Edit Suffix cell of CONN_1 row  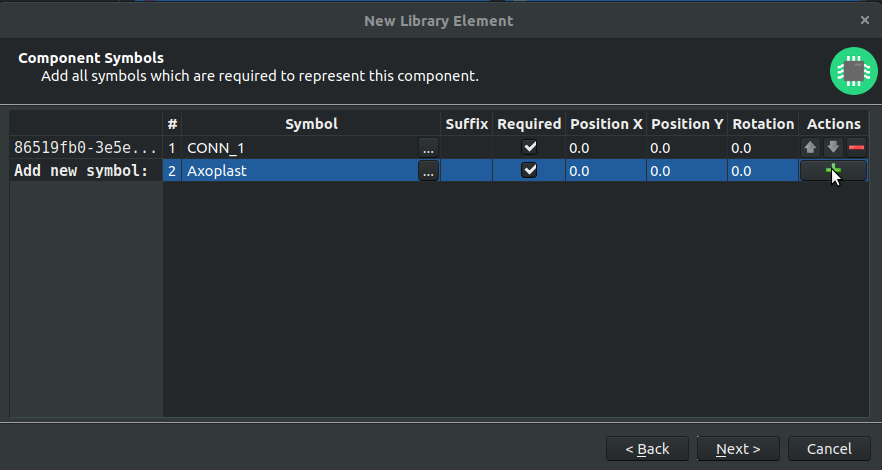pos(466,147)
